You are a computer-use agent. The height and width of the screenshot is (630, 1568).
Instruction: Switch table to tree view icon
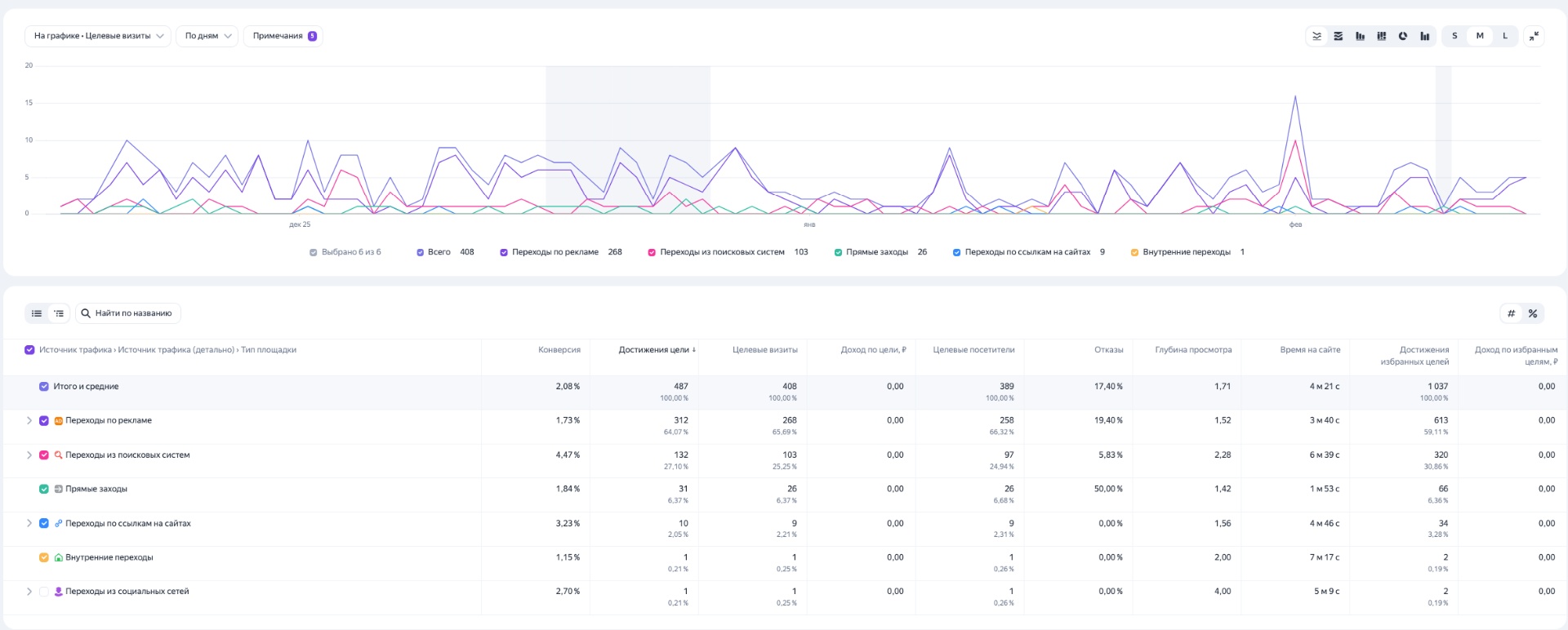tap(59, 313)
